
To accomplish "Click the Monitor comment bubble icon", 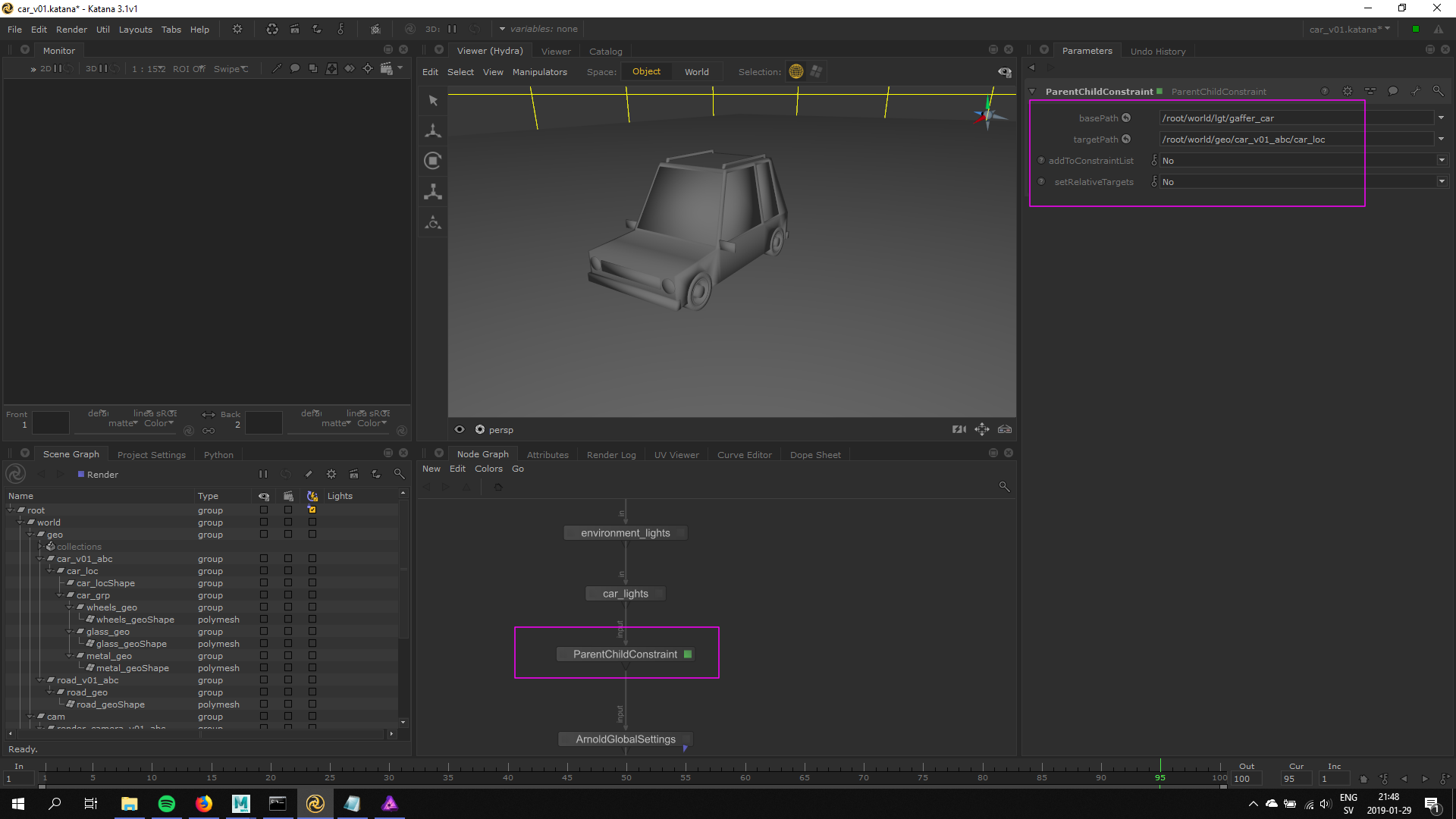I will (295, 69).
